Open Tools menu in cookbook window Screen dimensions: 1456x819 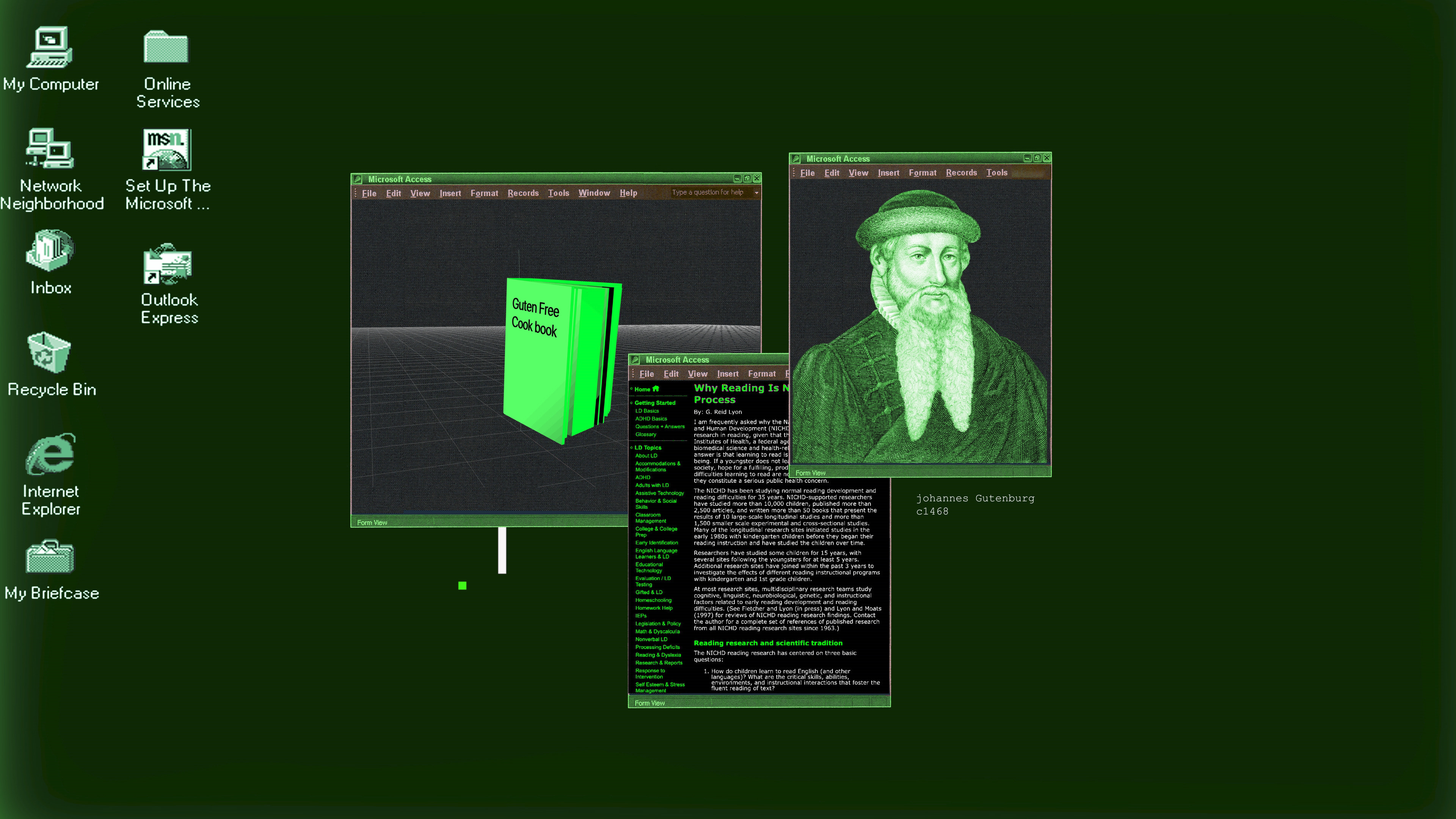[559, 193]
